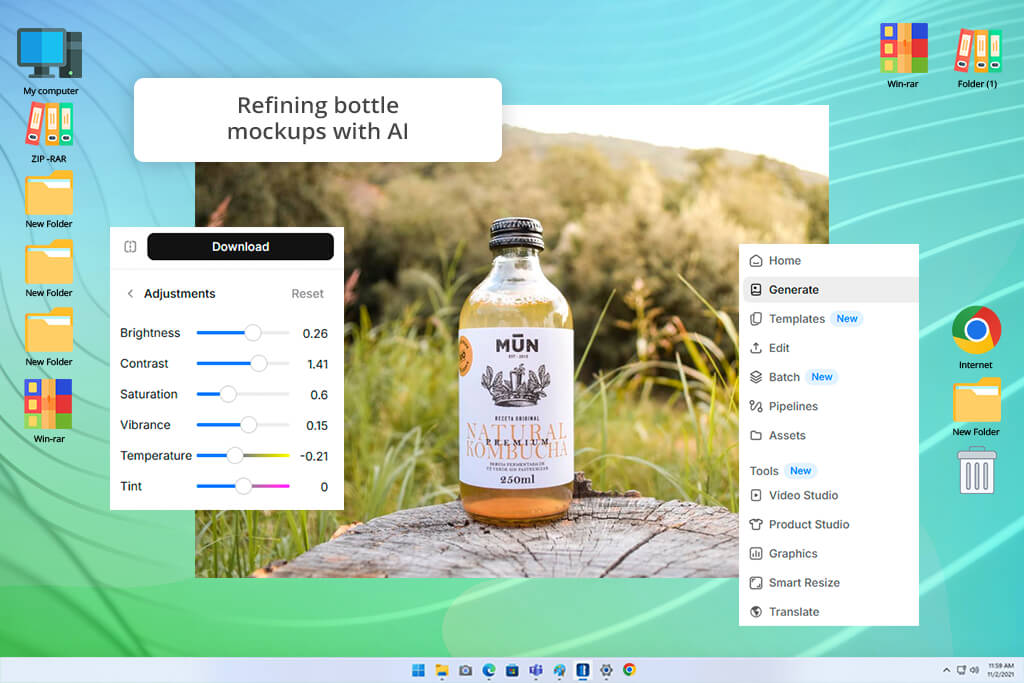The image size is (1024, 683).
Task: Click the Graphics chart icon
Action: (756, 554)
